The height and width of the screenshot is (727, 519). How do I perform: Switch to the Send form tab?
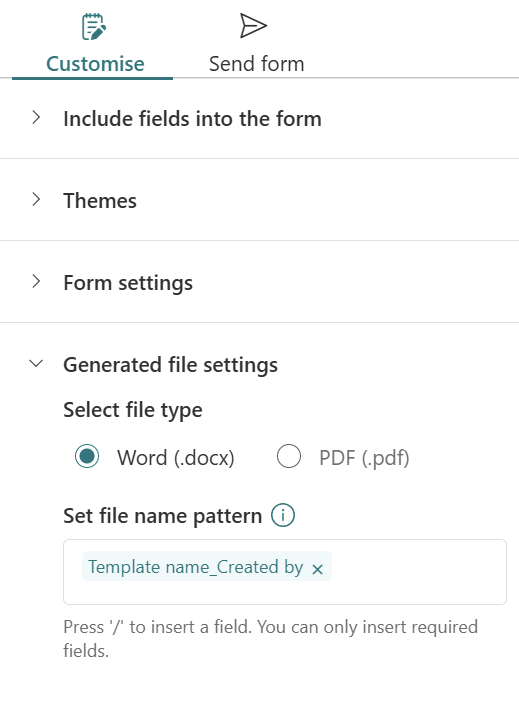(x=256, y=44)
